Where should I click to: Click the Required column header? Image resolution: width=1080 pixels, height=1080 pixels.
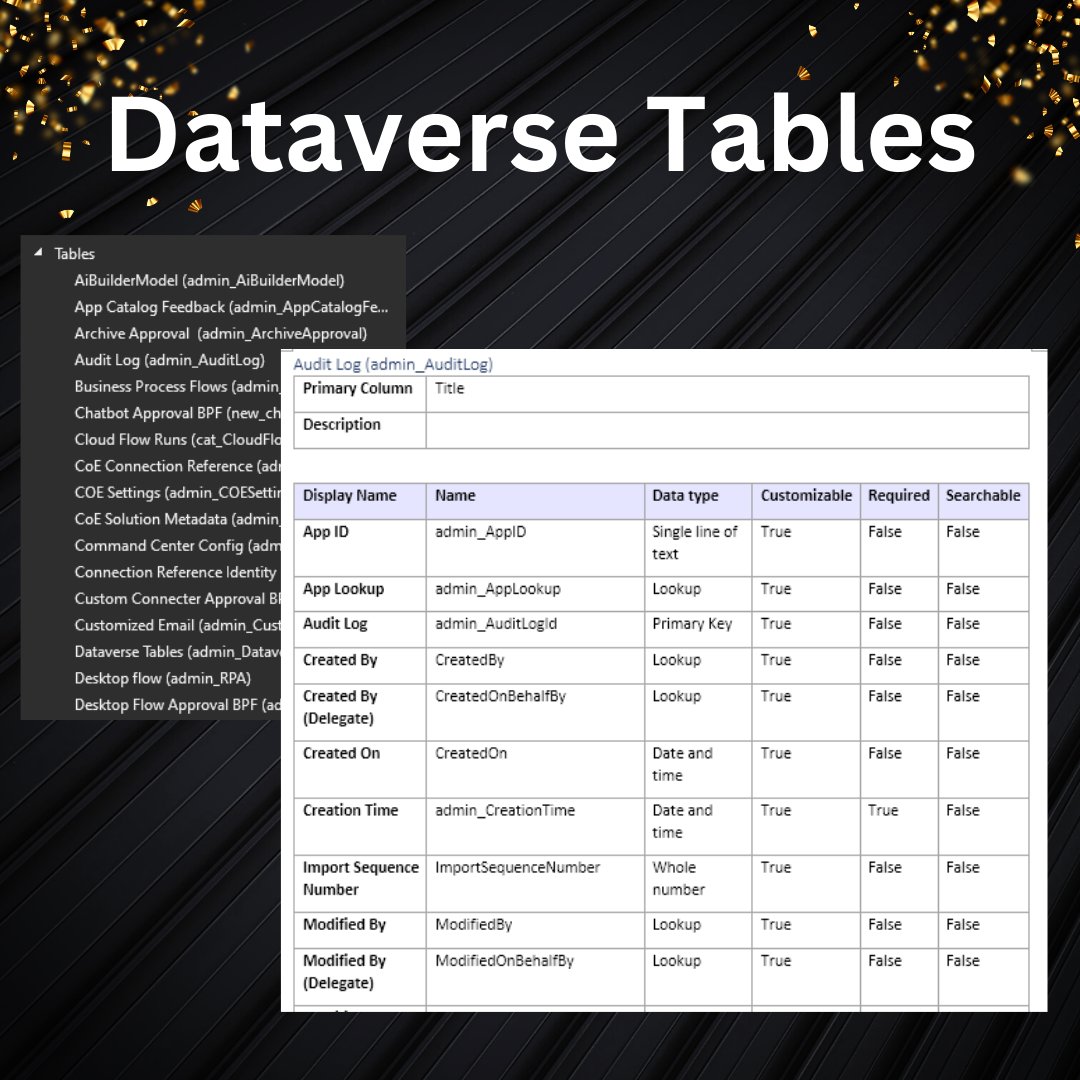899,501
